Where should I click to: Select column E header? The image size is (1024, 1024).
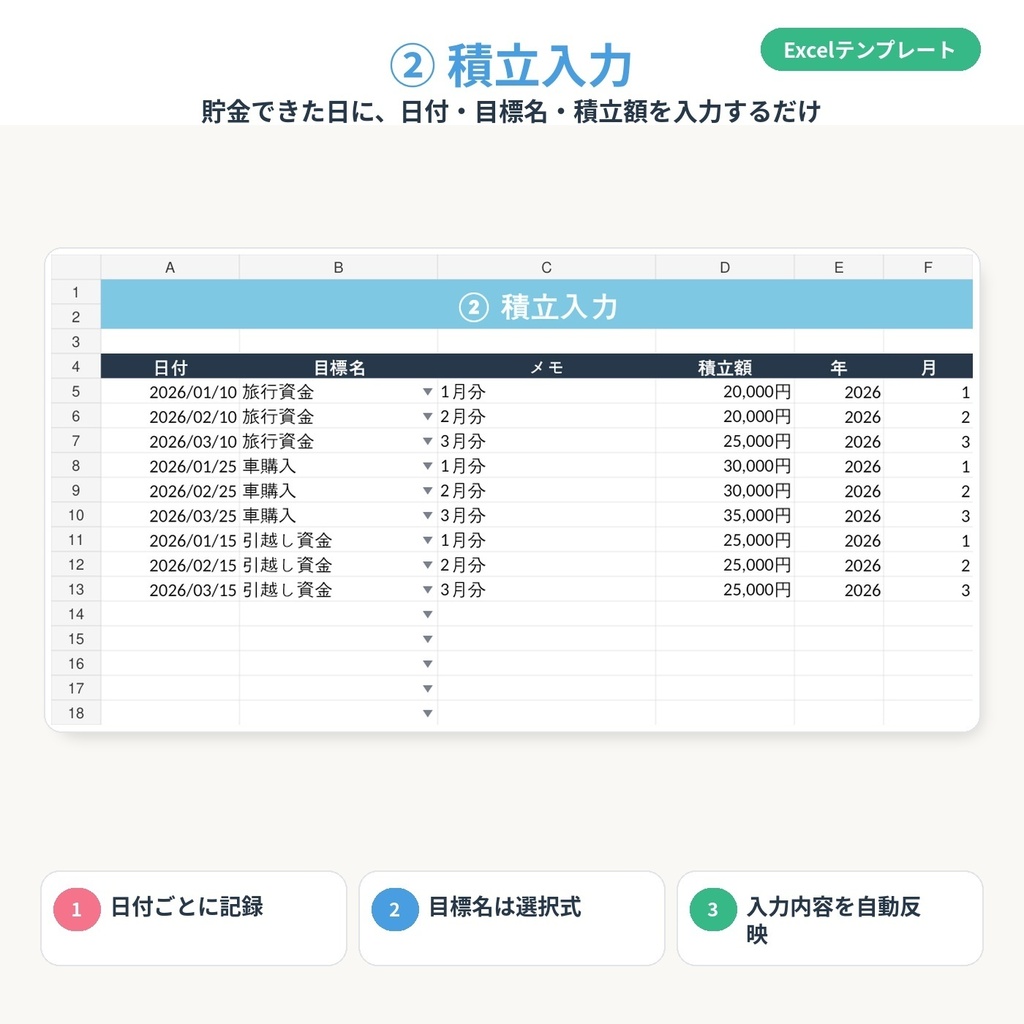[x=839, y=268]
